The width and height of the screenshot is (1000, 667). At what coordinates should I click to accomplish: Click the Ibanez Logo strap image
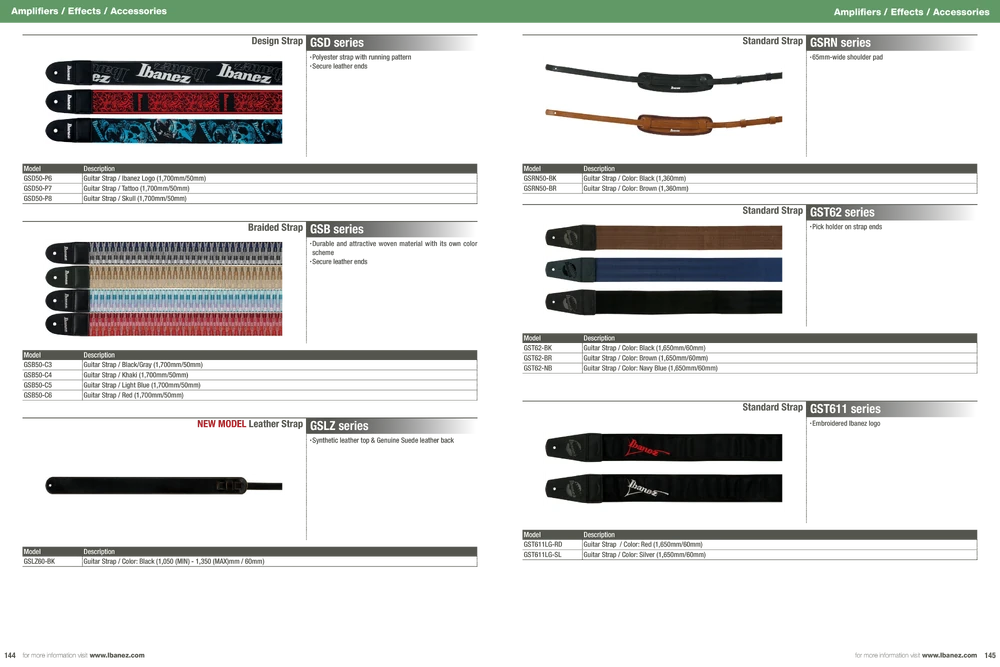[164, 73]
